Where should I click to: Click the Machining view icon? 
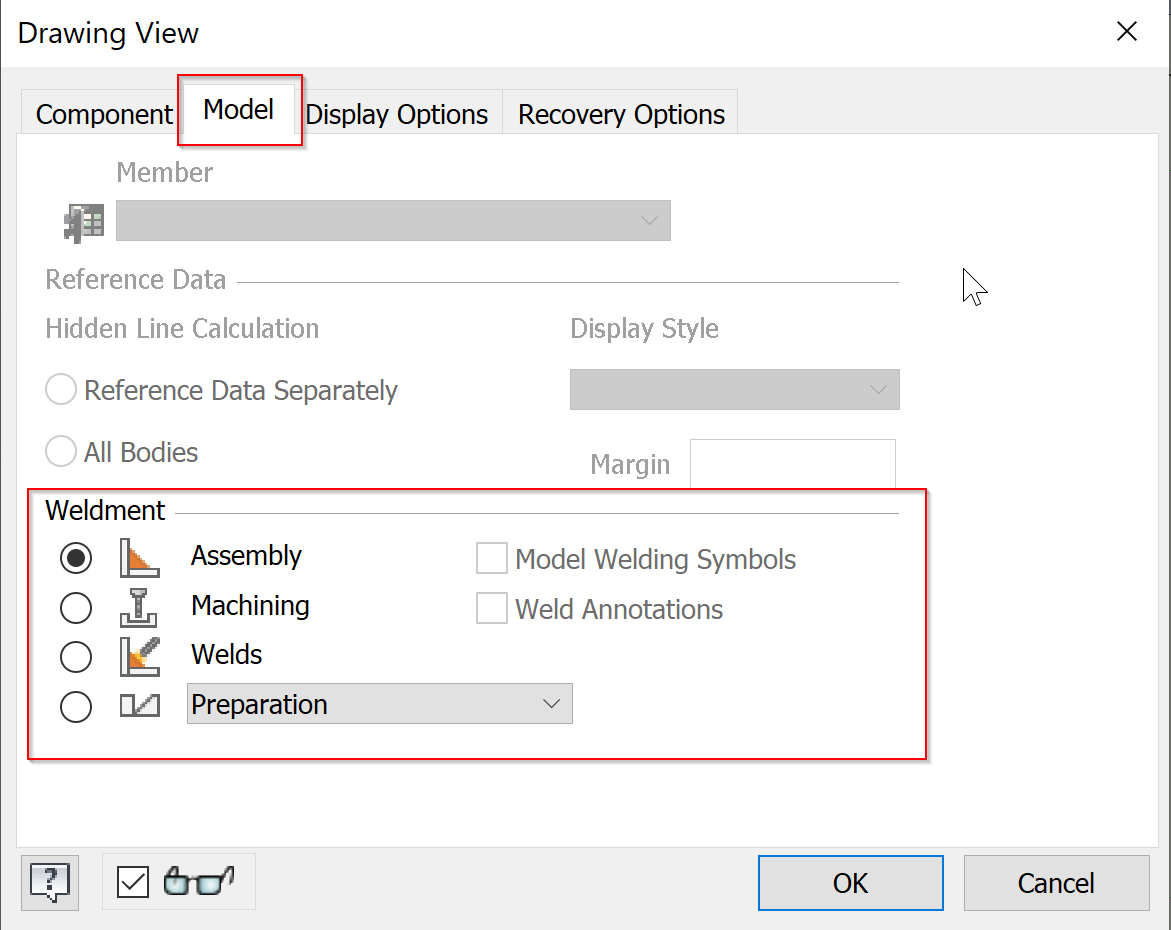coord(140,607)
